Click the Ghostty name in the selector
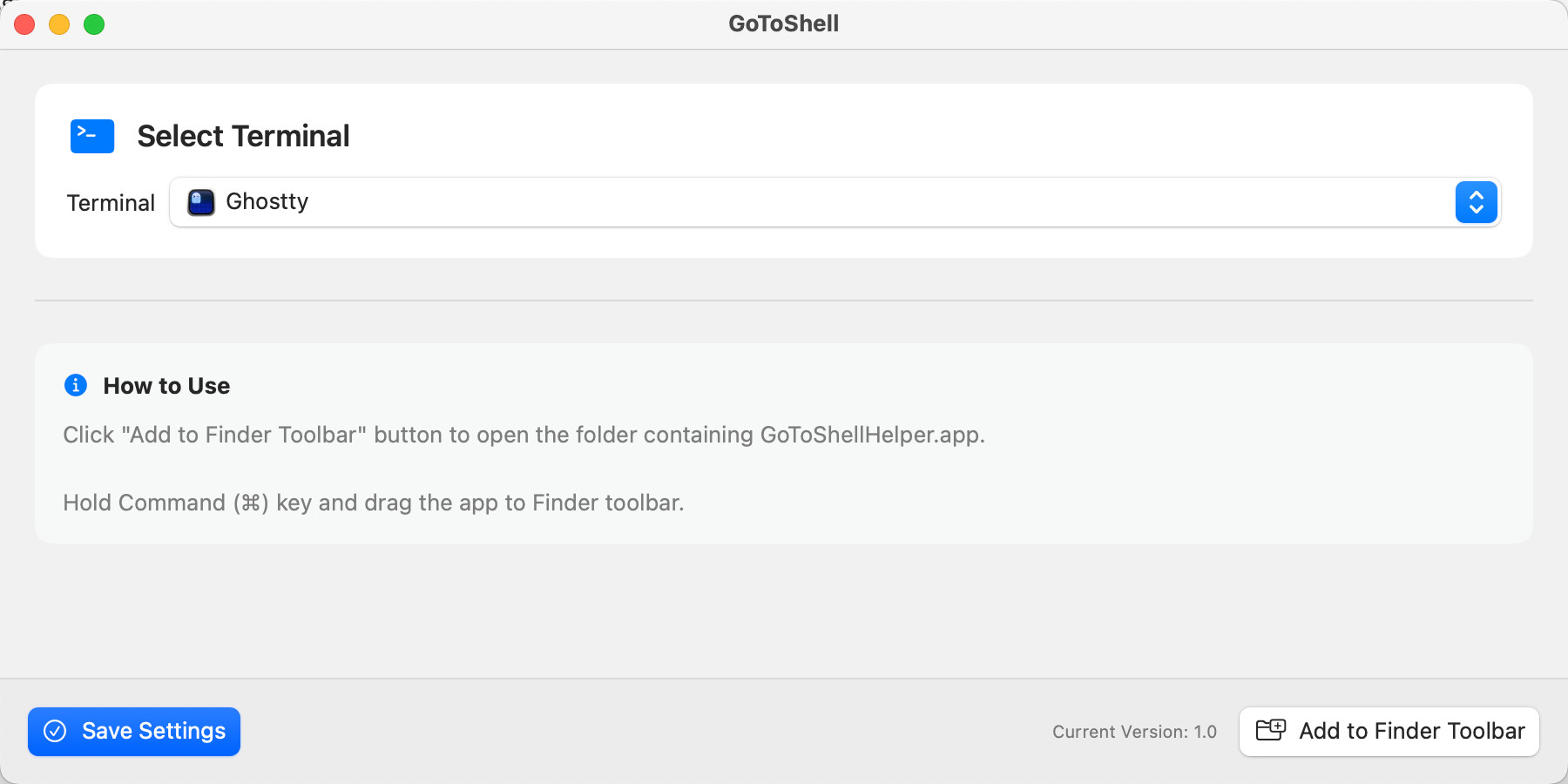The height and width of the screenshot is (784, 1568). point(267,201)
